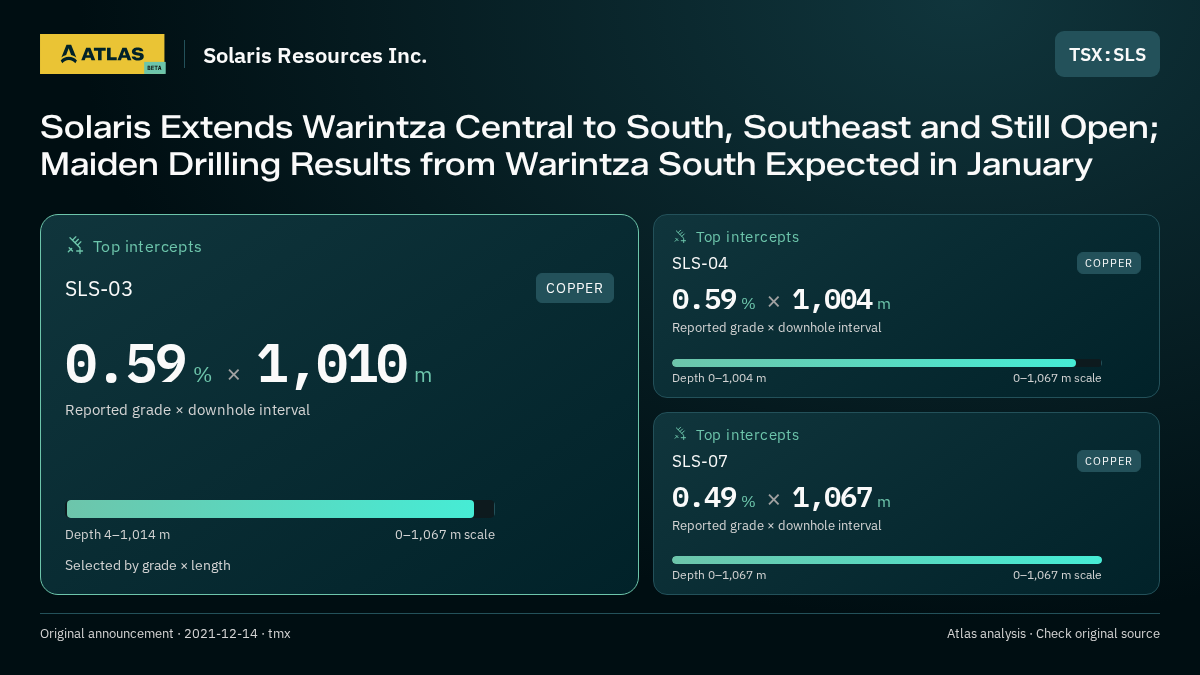1200x675 pixels.
Task: Click the SLS-07 hole label
Action: 700,461
